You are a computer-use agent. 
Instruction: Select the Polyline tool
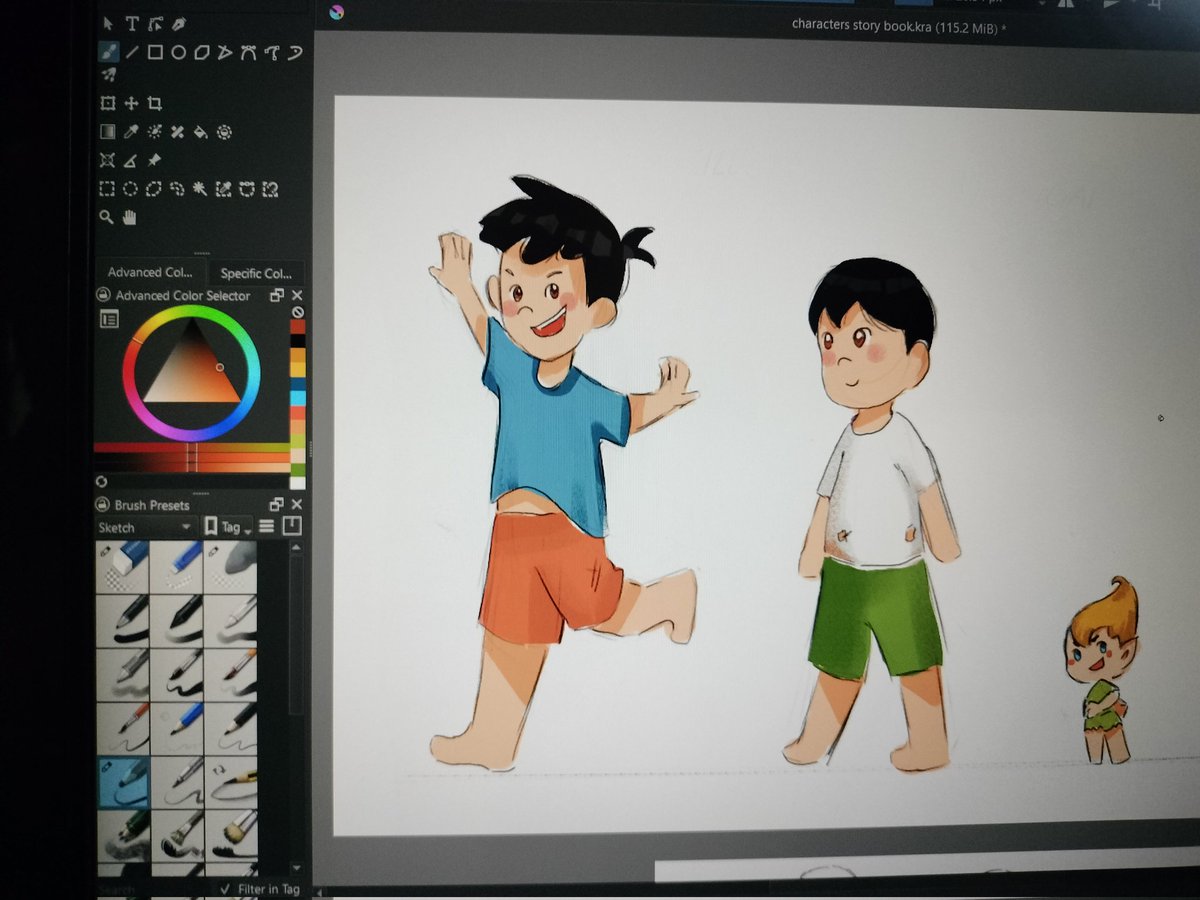click(224, 52)
